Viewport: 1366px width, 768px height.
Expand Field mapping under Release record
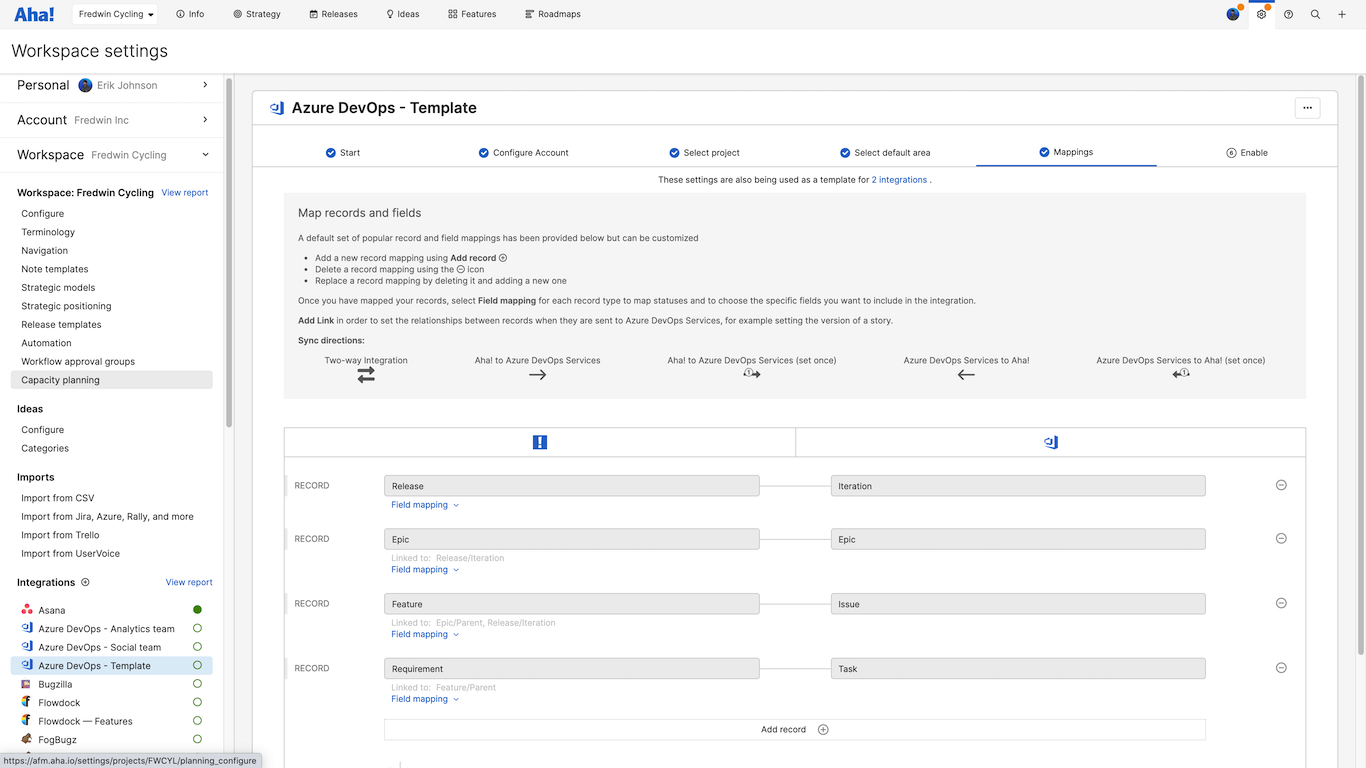click(x=425, y=505)
